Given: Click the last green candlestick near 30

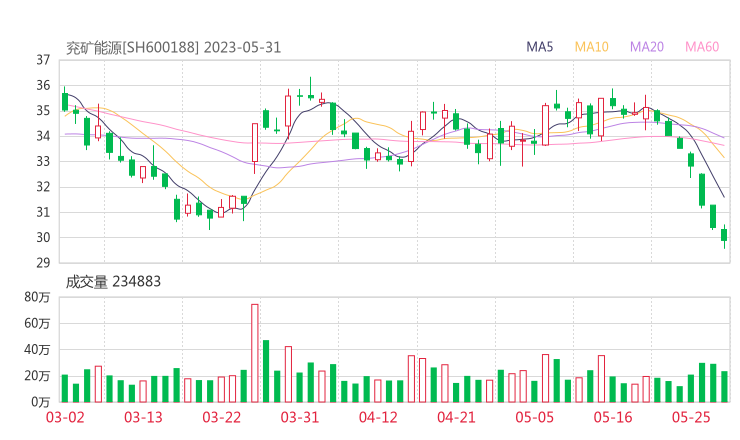Looking at the screenshot, I should [724, 235].
